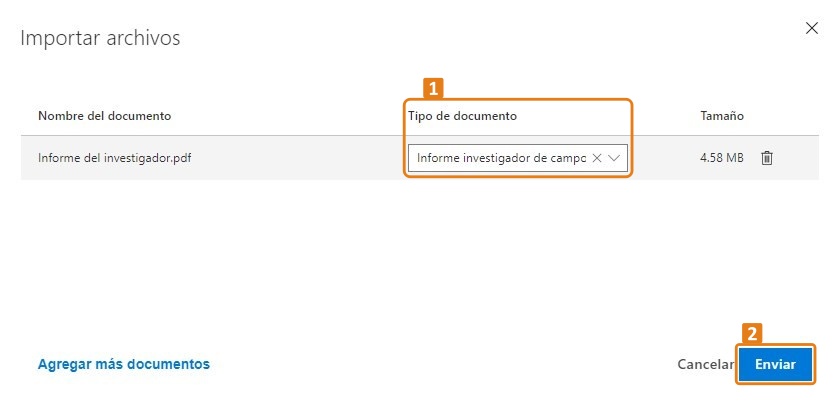This screenshot has width=839, height=408.
Task: Click the Tamaño column header
Action: pos(722,116)
